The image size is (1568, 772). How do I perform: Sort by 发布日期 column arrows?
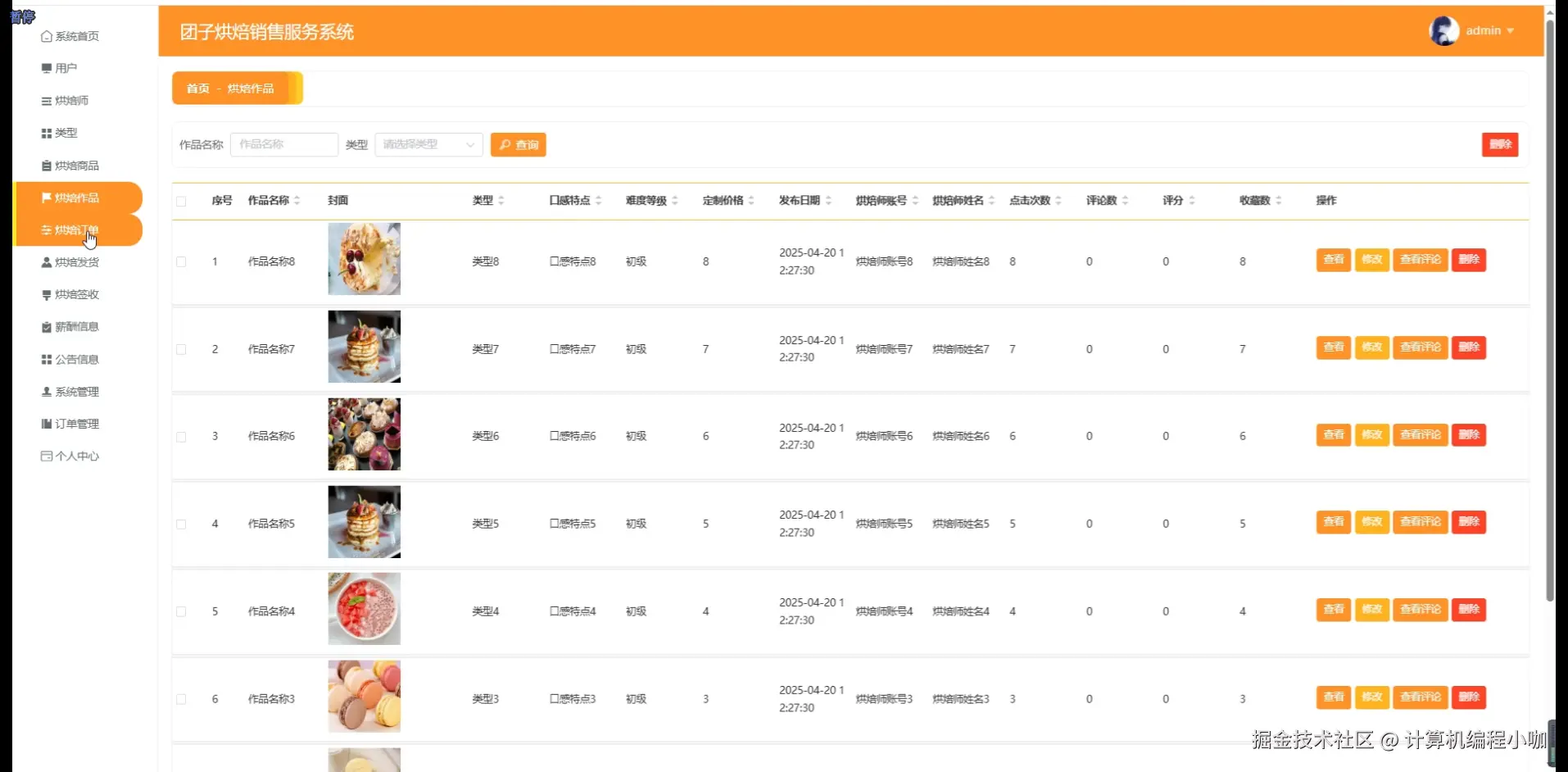tap(828, 201)
